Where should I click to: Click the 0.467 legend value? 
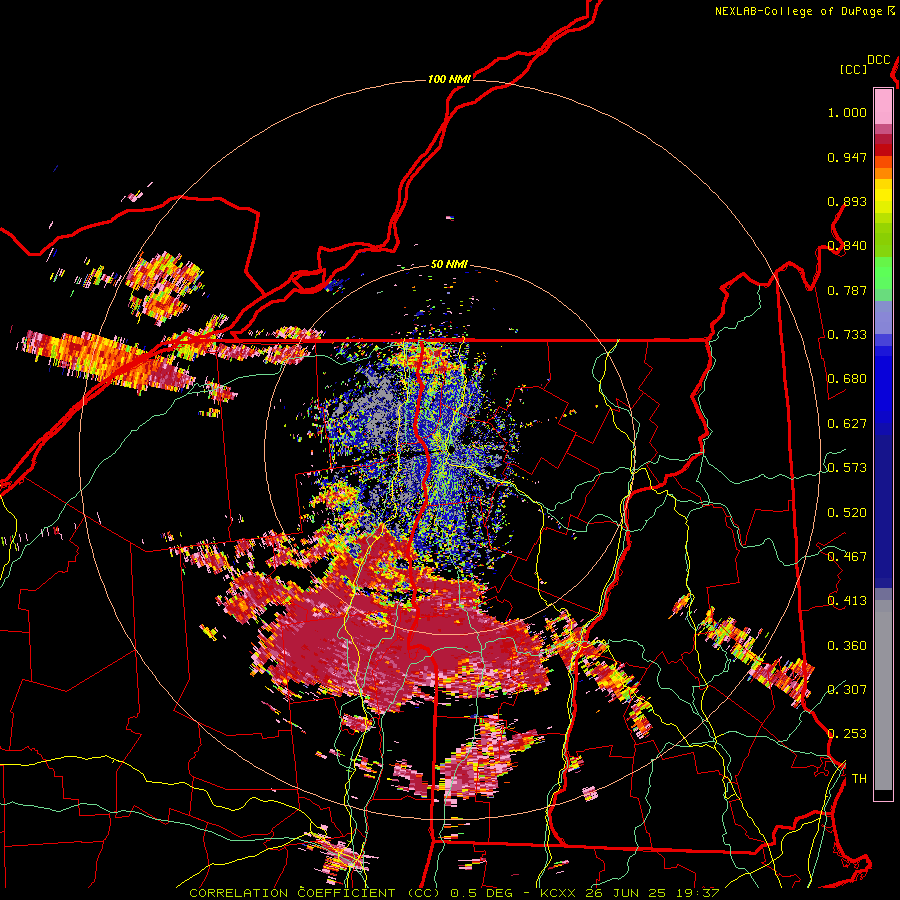[x=847, y=557]
